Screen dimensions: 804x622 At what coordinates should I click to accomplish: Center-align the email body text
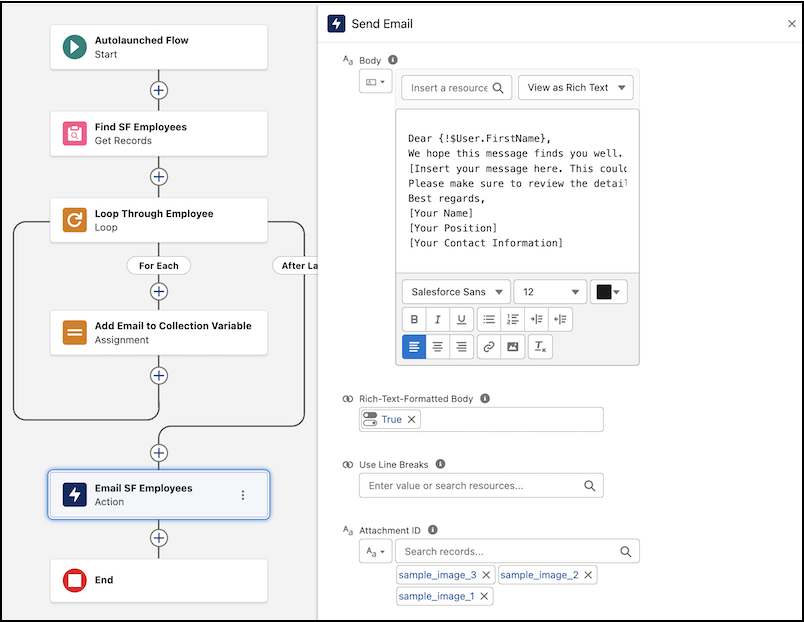[437, 347]
